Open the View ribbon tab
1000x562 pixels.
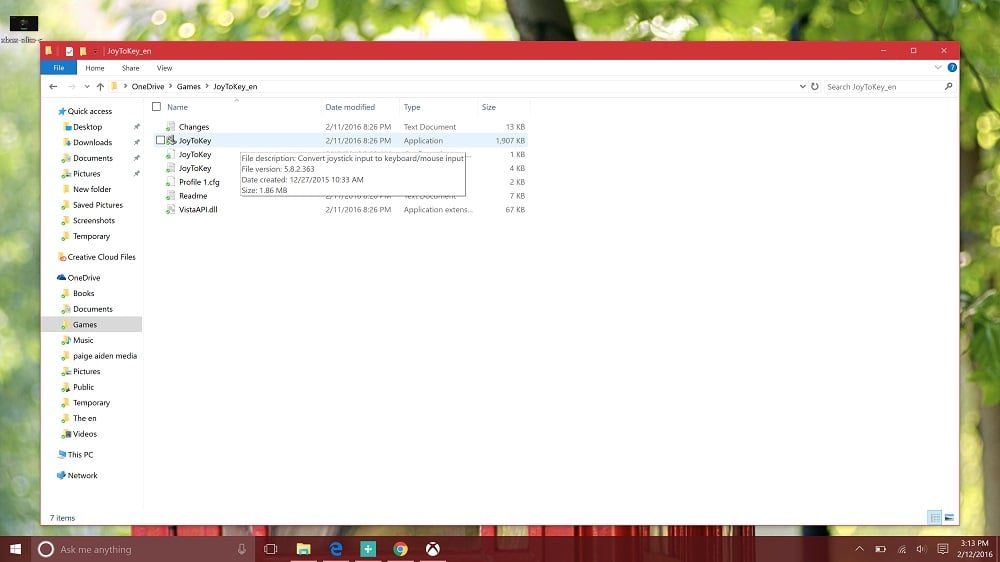(164, 68)
